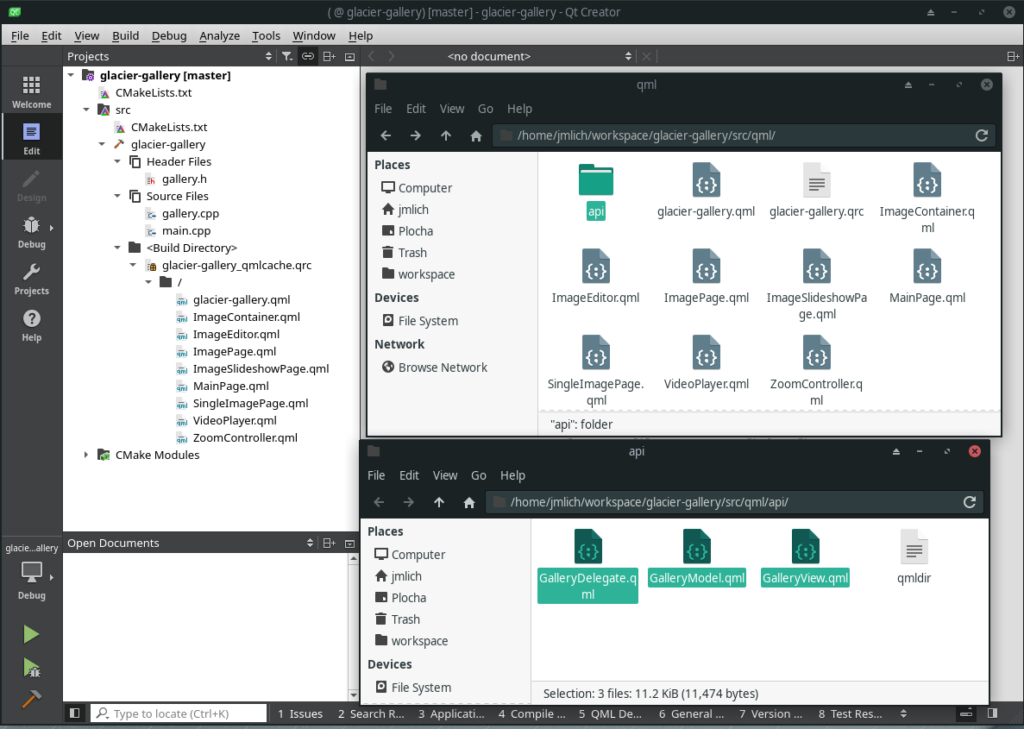Image resolution: width=1024 pixels, height=729 pixels.
Task: Collapse glacier-gallery_qmlcache.qrc node
Action: pos(133,265)
